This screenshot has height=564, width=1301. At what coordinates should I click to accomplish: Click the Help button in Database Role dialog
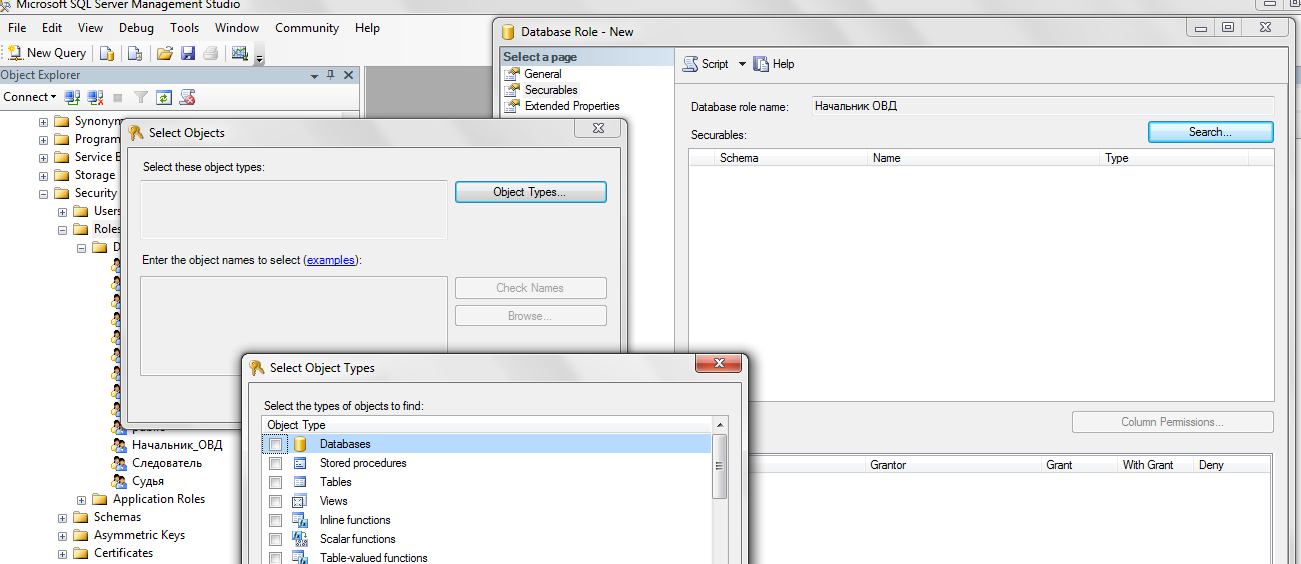click(774, 64)
